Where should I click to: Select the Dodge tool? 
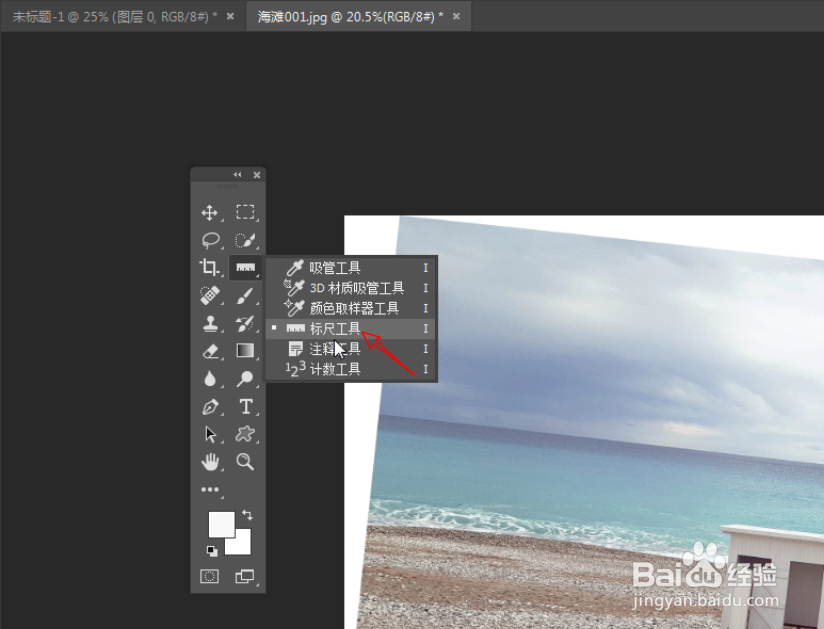245,378
